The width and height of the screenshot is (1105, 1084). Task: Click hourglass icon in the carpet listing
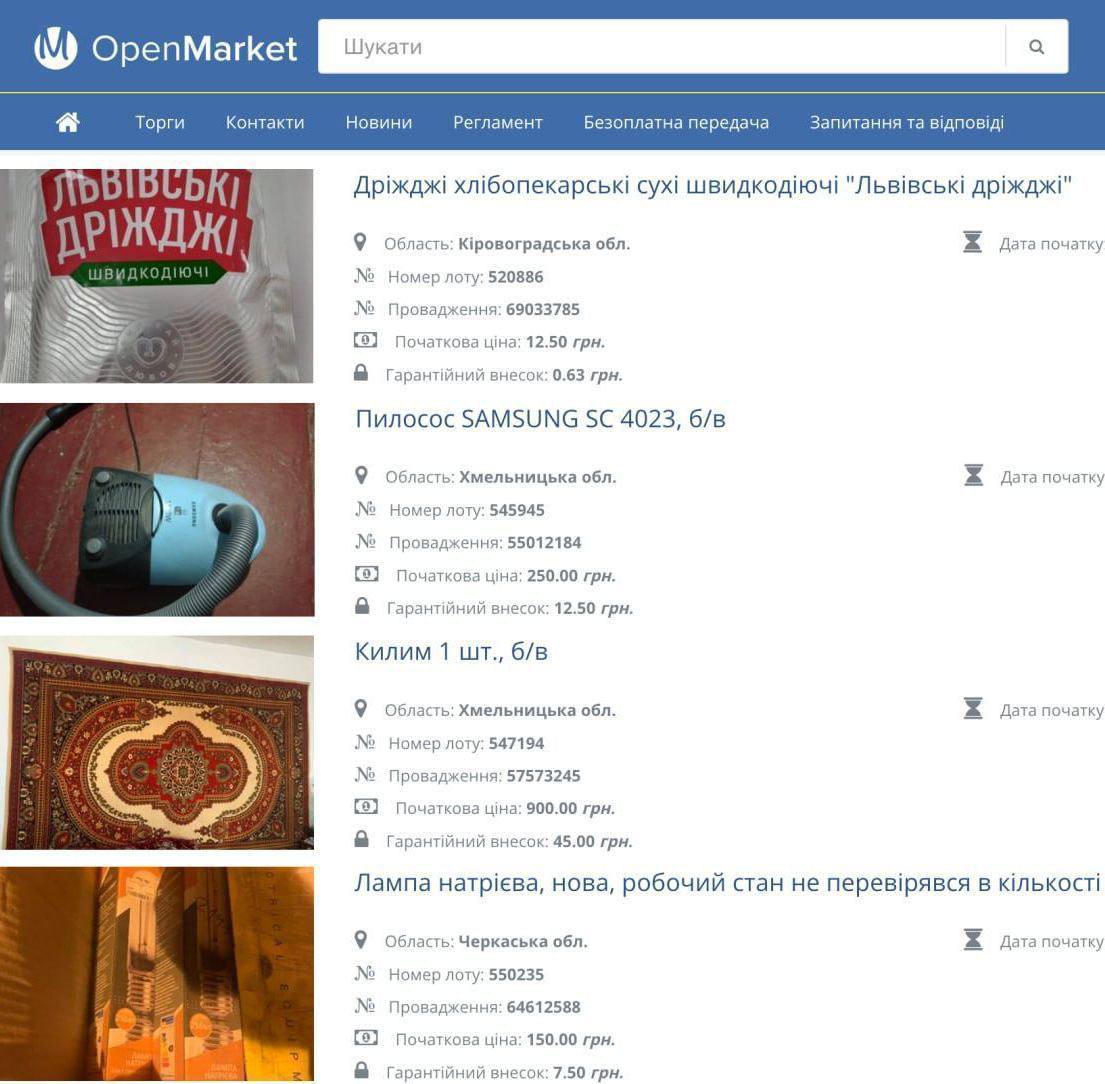(x=973, y=708)
